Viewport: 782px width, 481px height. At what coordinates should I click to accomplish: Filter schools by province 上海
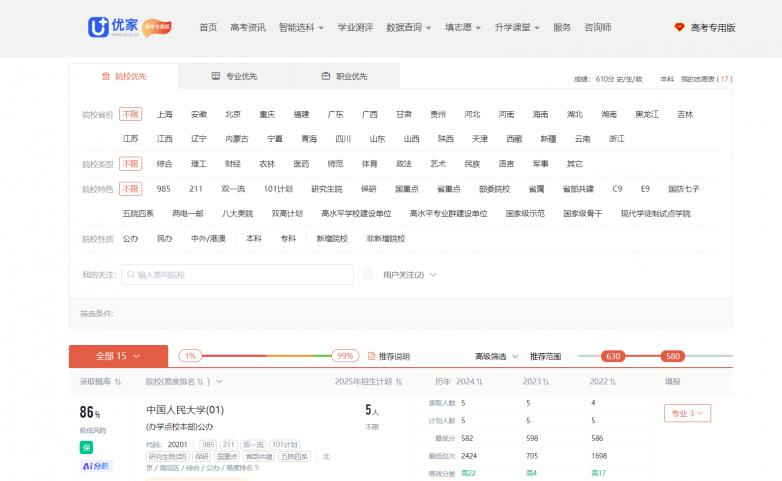click(165, 114)
